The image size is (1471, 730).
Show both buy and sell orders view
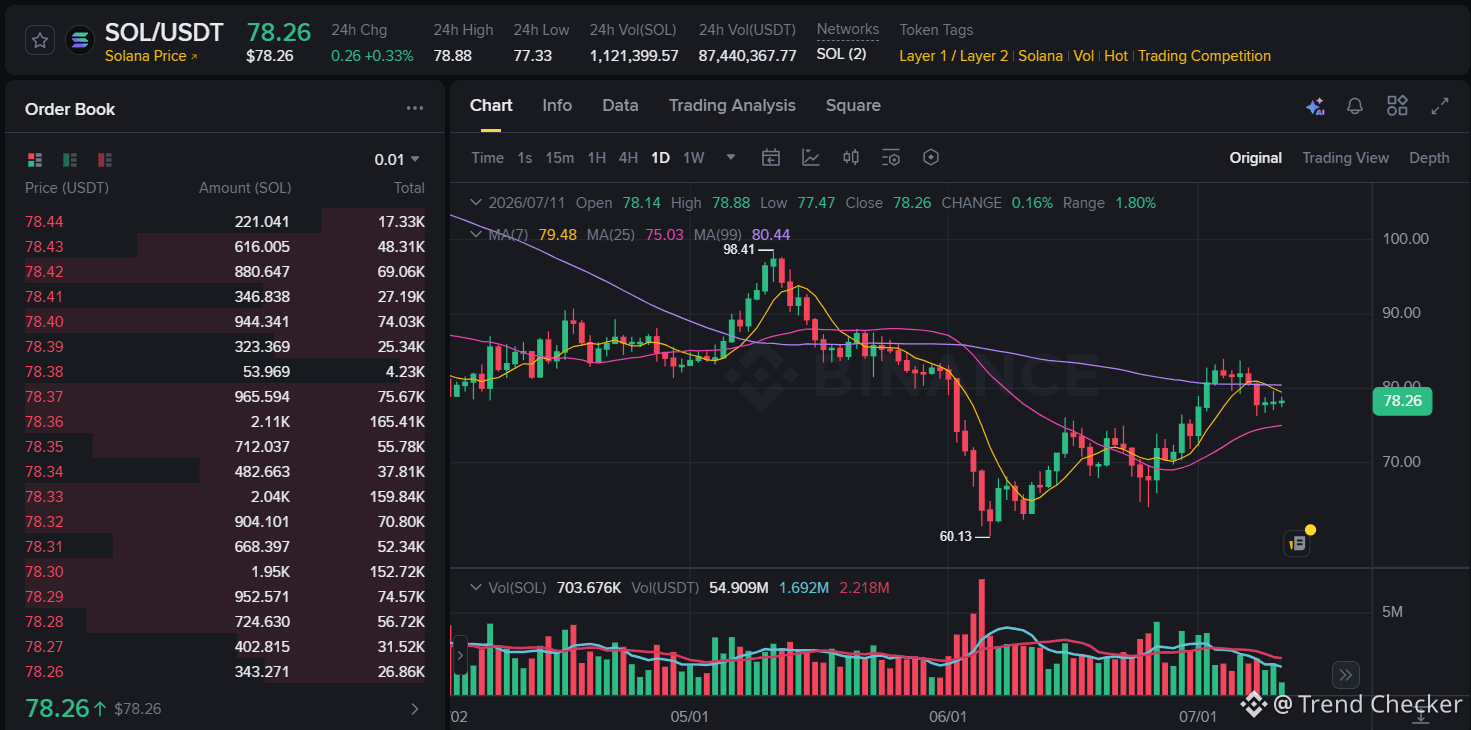click(35, 160)
